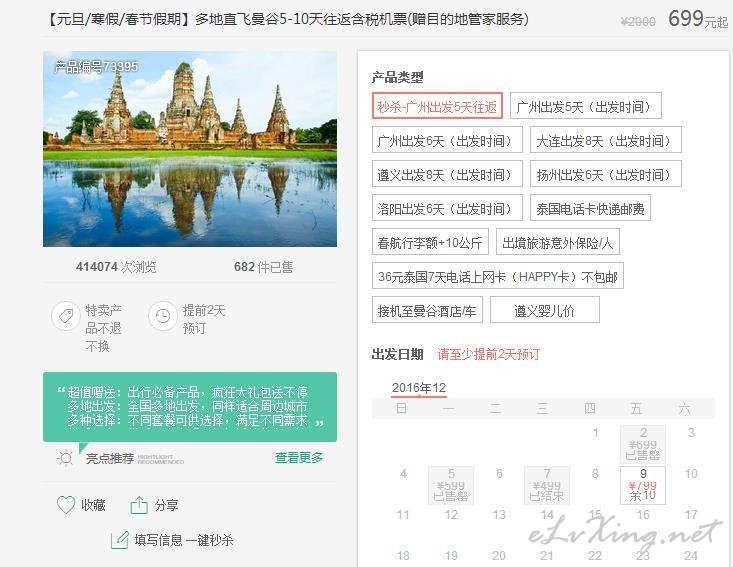
Task: Click 填写信息 一键秒杀 link
Action: coord(184,540)
